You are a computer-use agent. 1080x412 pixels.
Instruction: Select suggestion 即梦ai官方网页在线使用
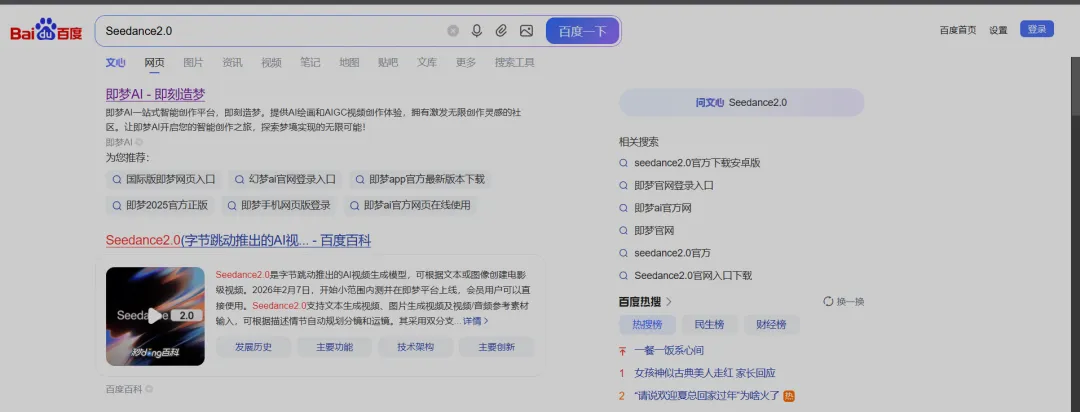[410, 205]
